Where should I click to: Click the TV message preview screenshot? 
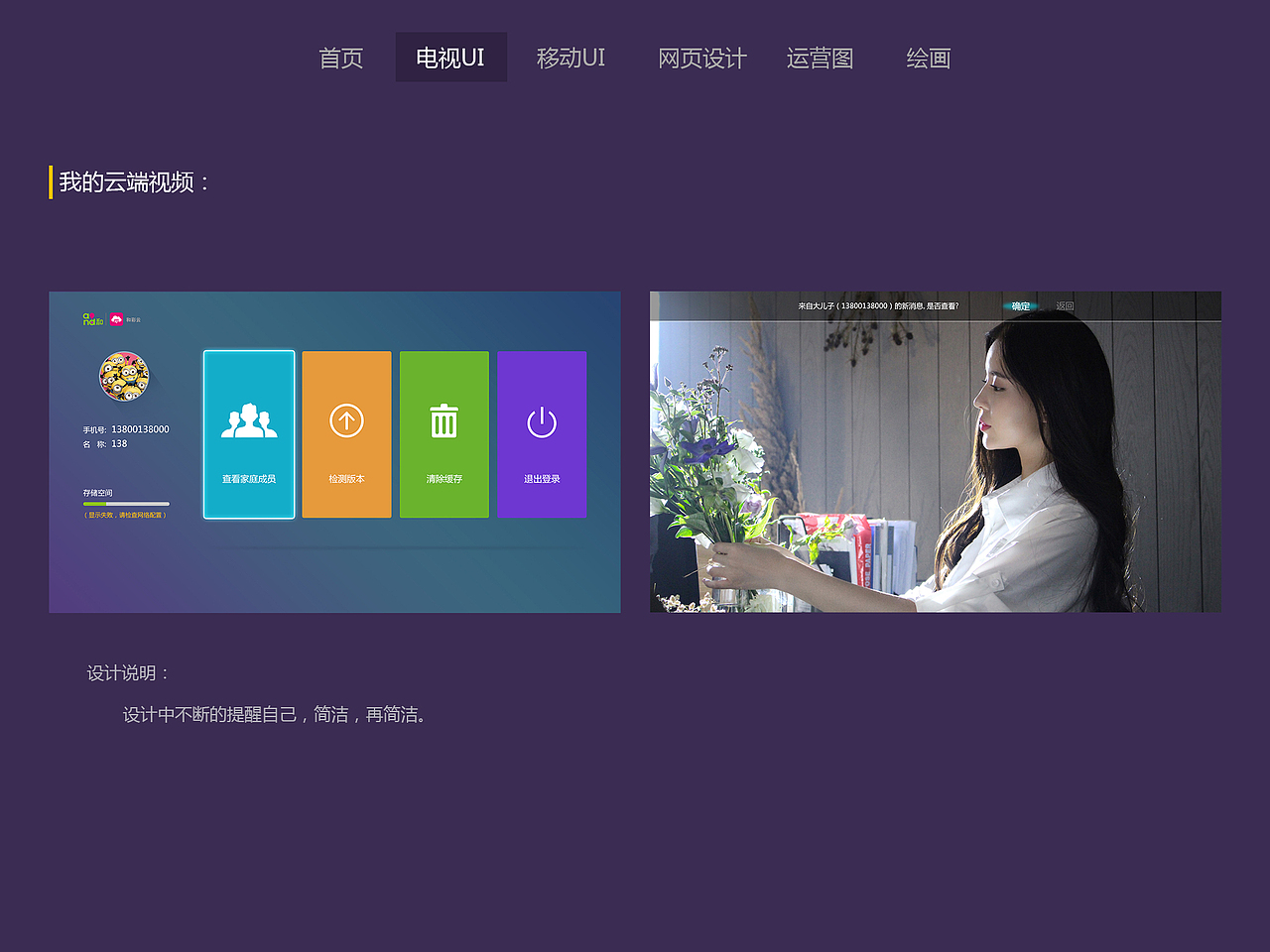coord(935,451)
